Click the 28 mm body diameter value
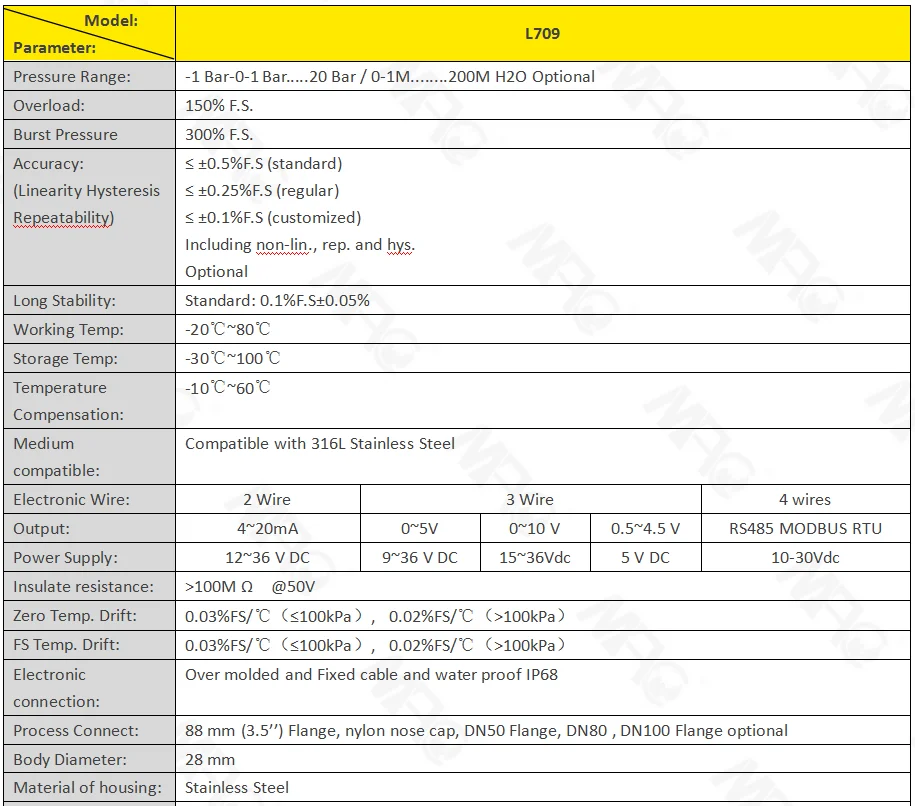This screenshot has width=915, height=806. point(210,760)
